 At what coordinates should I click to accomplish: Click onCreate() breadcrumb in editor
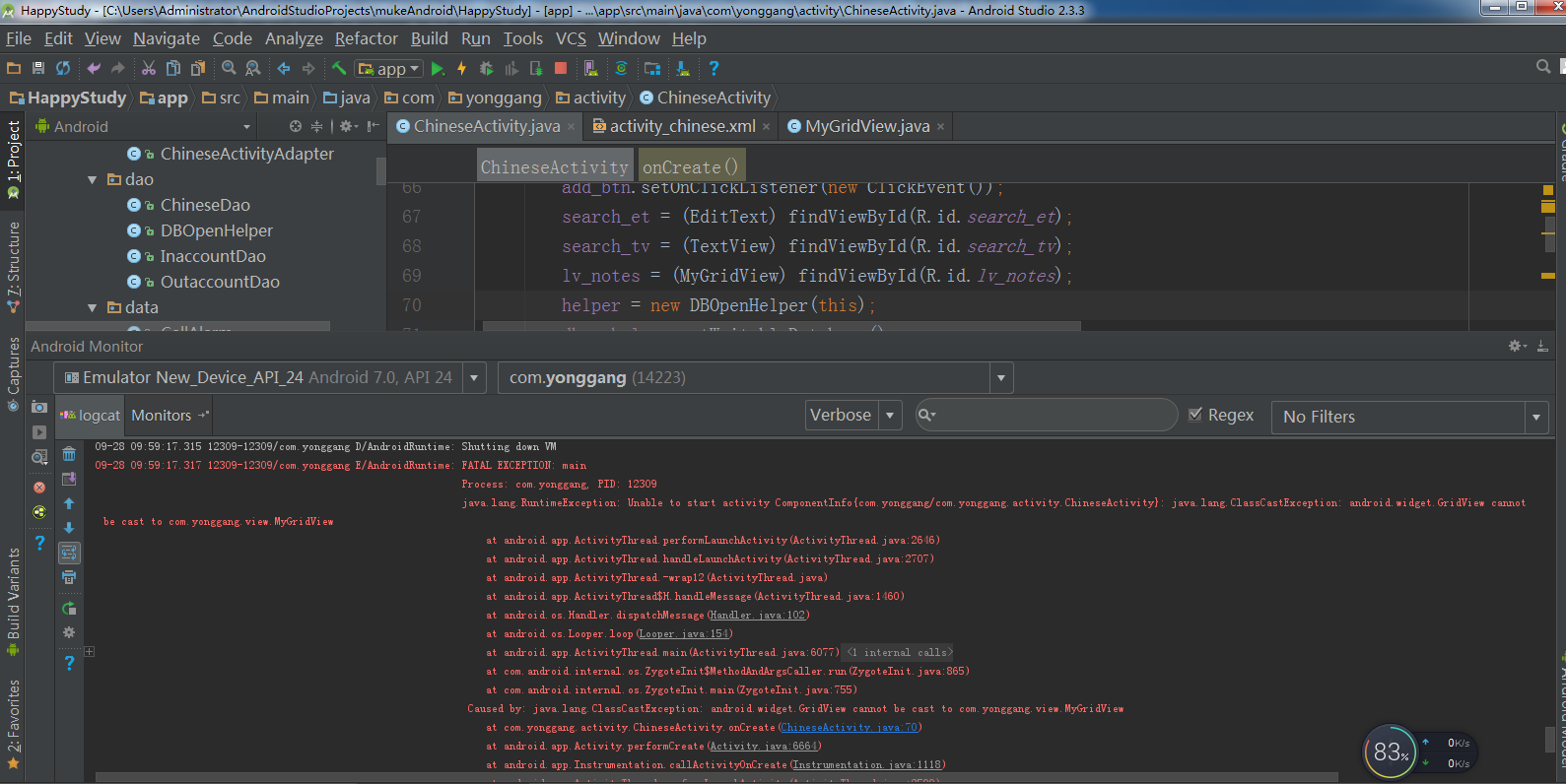coord(690,167)
